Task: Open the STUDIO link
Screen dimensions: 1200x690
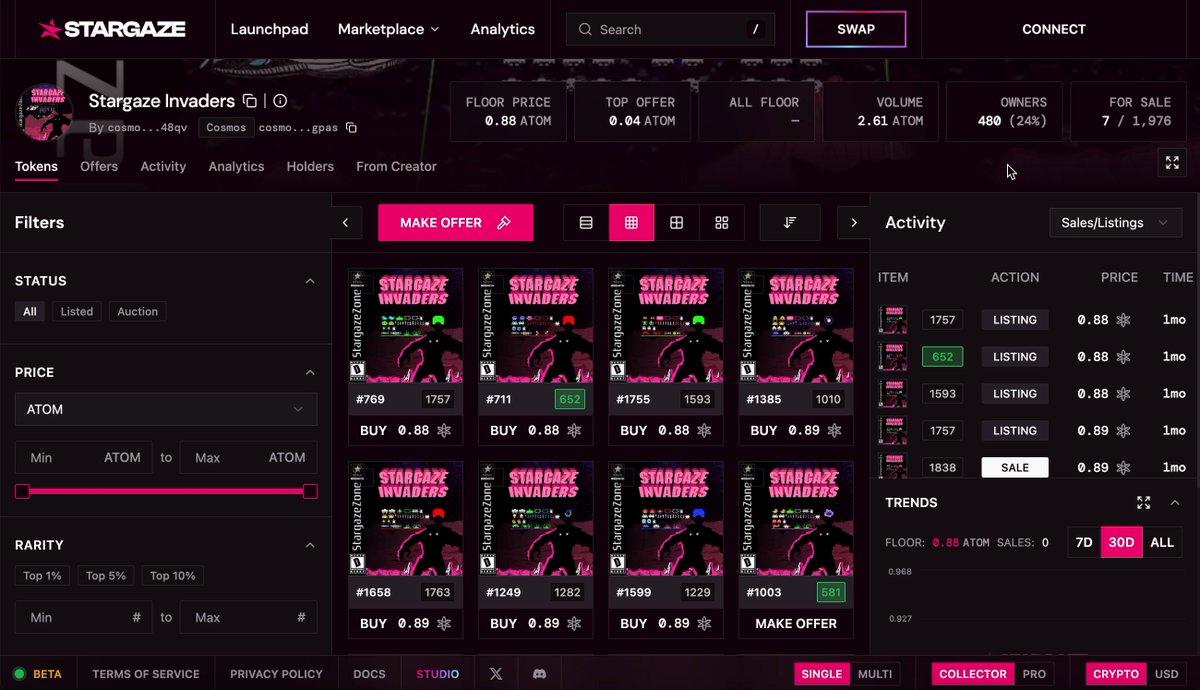Action: [x=438, y=674]
